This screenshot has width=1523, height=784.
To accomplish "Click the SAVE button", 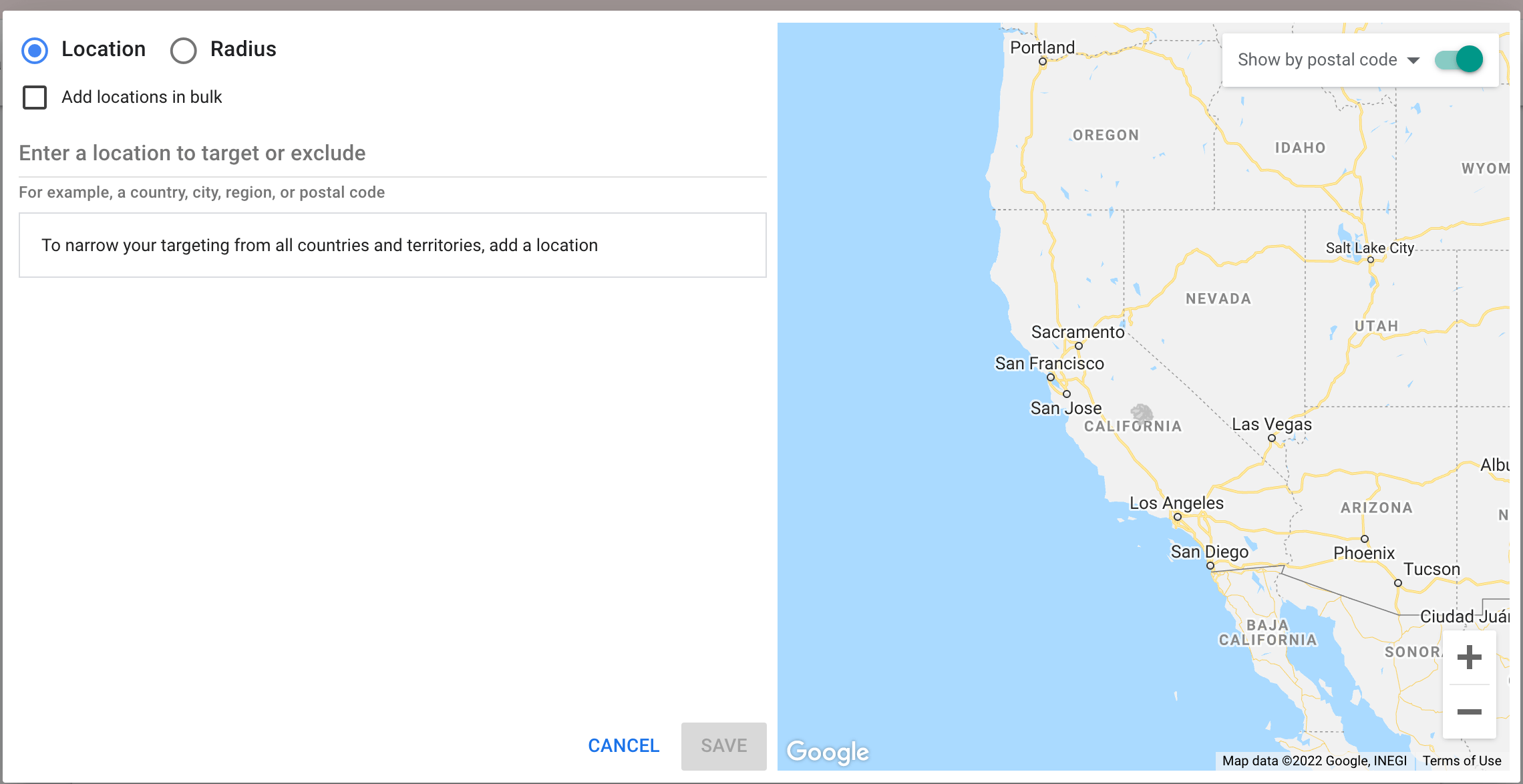I will 724,745.
